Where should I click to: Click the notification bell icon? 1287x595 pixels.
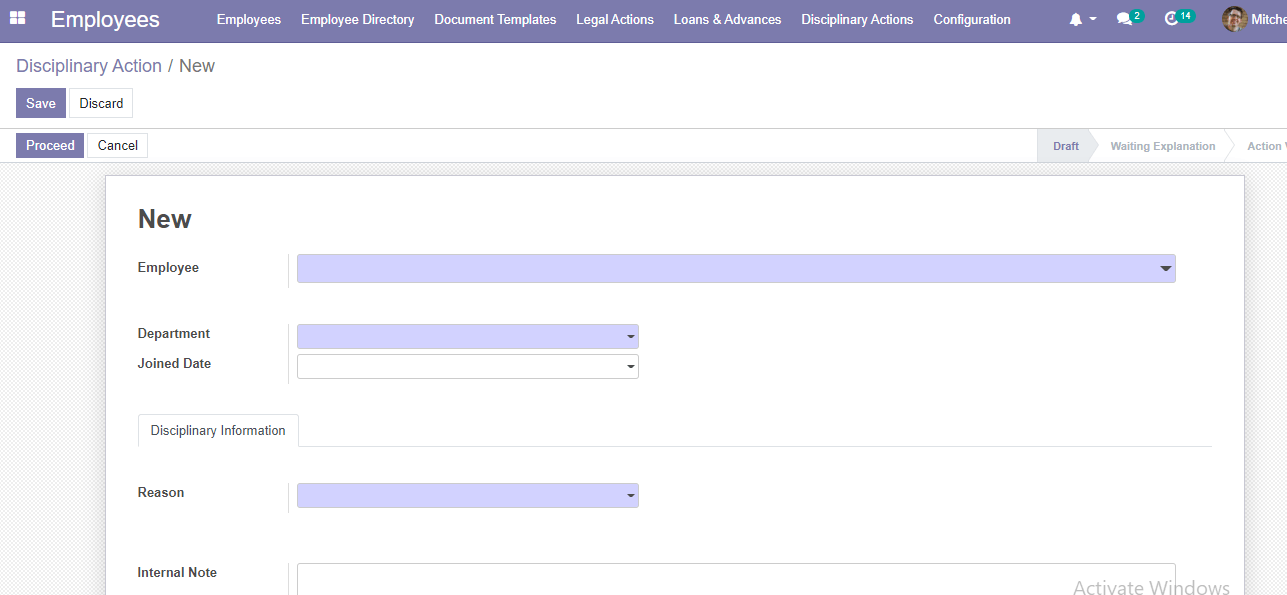coord(1076,20)
